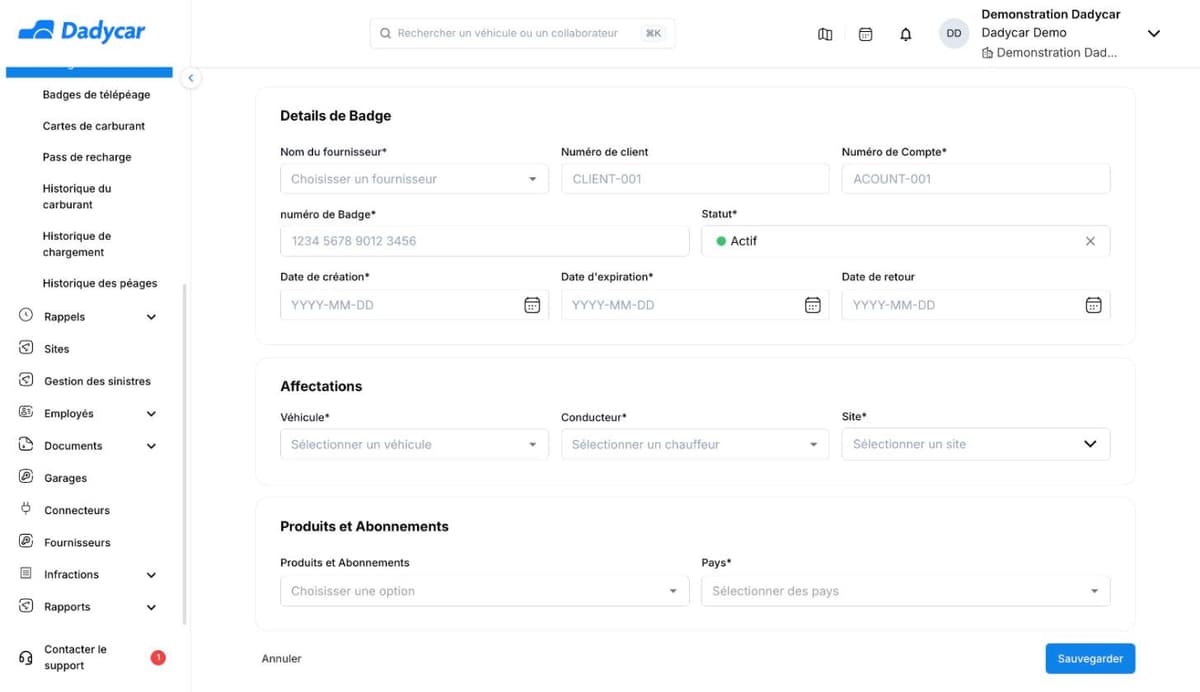
Task: Go to Historique du carburant
Action: pyautogui.click(x=77, y=196)
